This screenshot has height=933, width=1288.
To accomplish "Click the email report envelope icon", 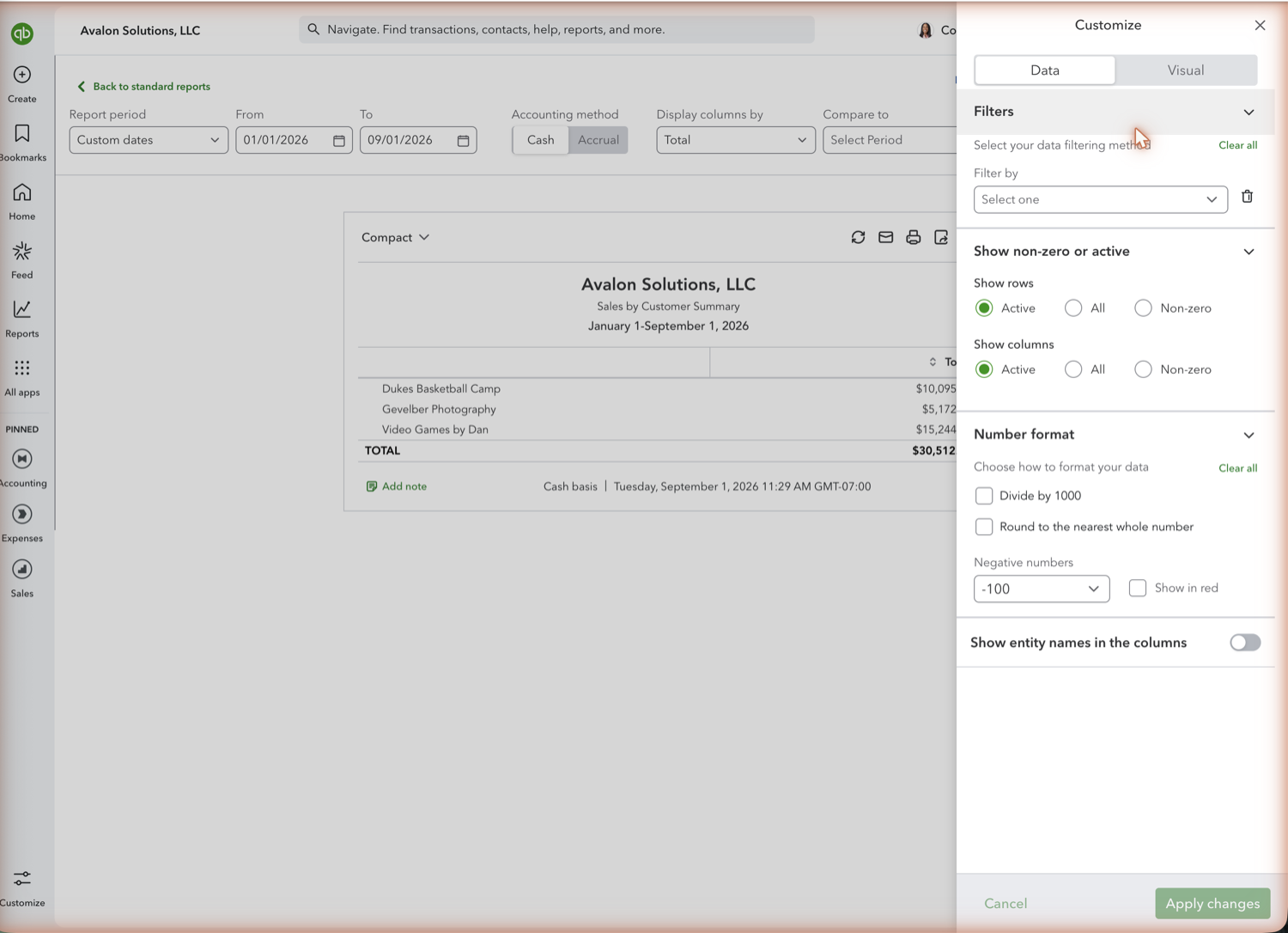I will (x=885, y=237).
